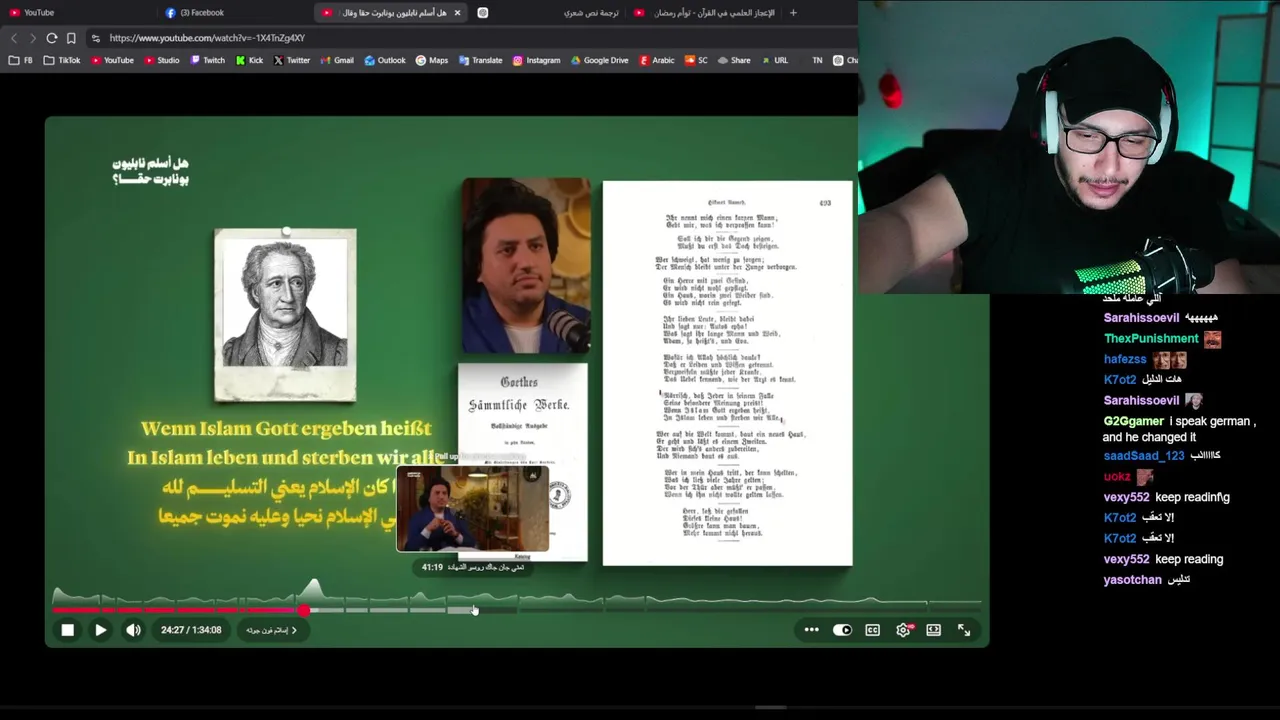The width and height of the screenshot is (1280, 720).
Task: Click chat username yasotchan
Action: (x=1133, y=580)
